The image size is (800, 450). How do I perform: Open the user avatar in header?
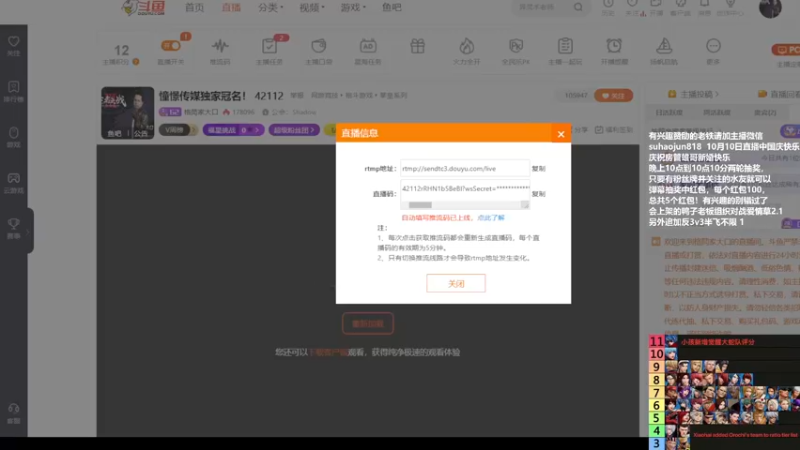[x=770, y=8]
